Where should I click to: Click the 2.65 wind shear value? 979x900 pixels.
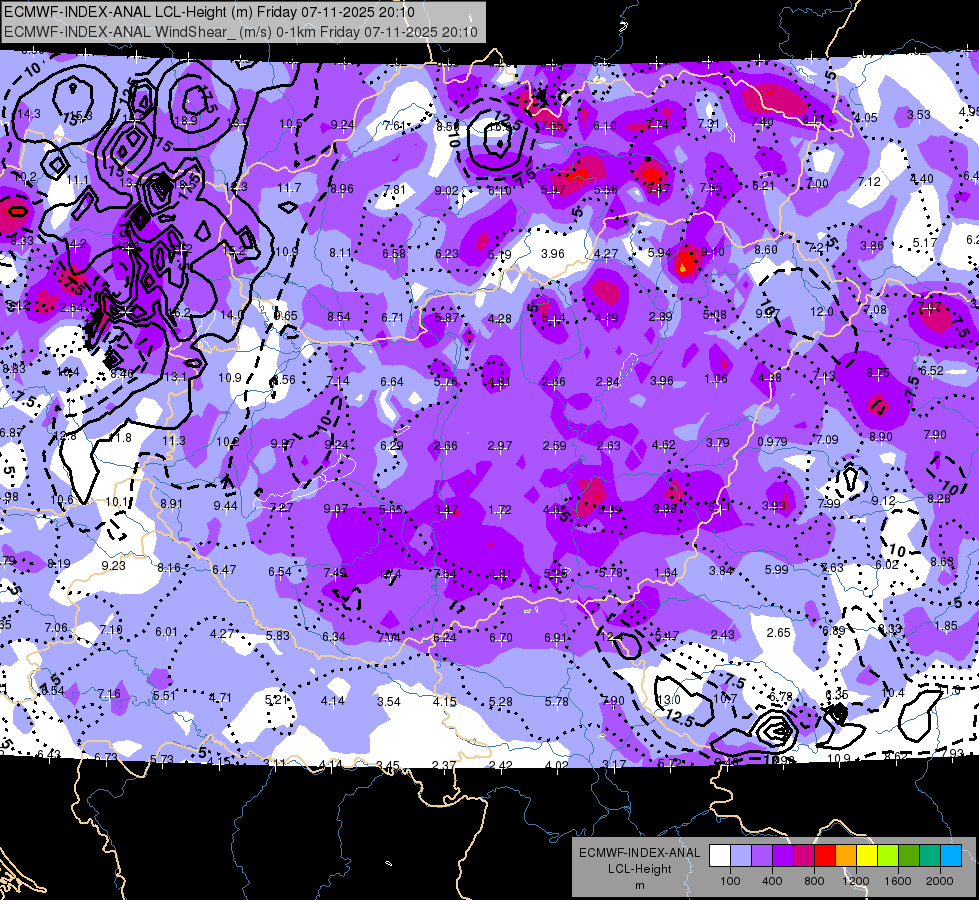tap(779, 633)
